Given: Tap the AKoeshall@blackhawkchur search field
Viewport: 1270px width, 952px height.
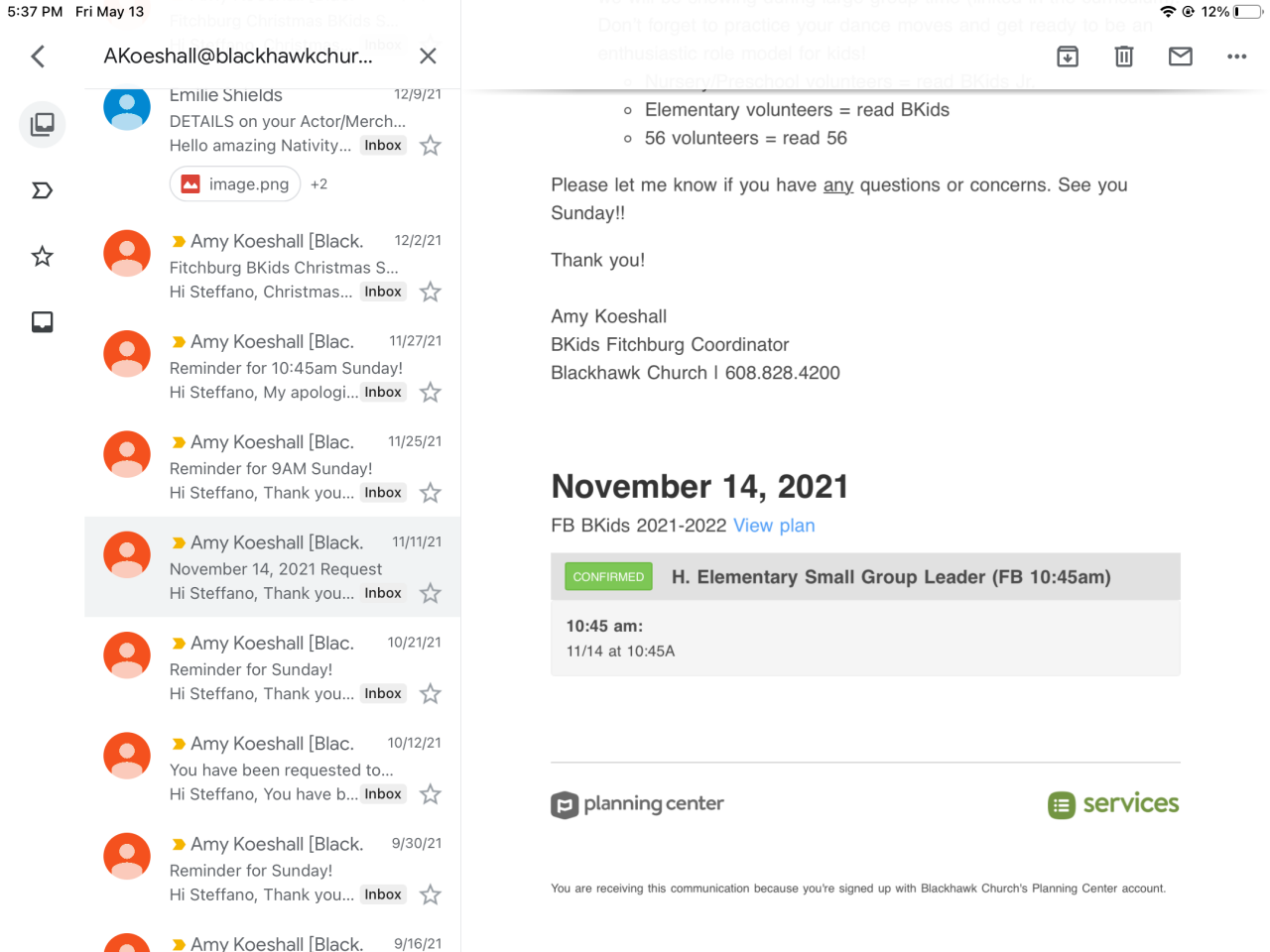Looking at the screenshot, I should click(x=238, y=57).
